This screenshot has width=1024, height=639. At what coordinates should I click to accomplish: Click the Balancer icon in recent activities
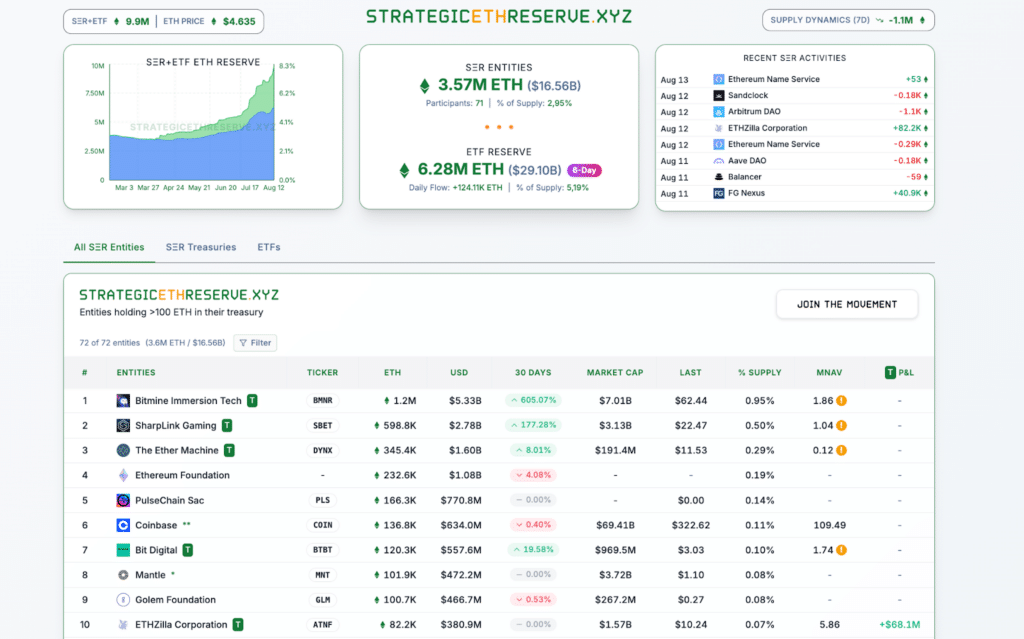(x=718, y=177)
